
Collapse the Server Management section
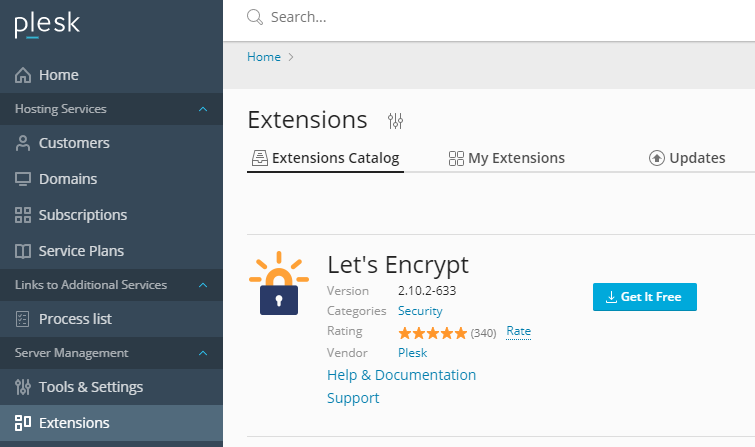pyautogui.click(x=203, y=353)
